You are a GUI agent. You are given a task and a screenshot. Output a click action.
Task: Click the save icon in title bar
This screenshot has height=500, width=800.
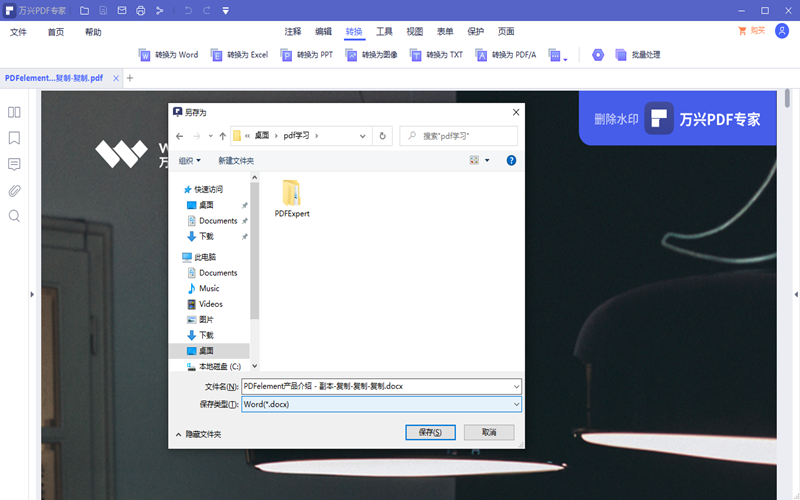[x=103, y=10]
